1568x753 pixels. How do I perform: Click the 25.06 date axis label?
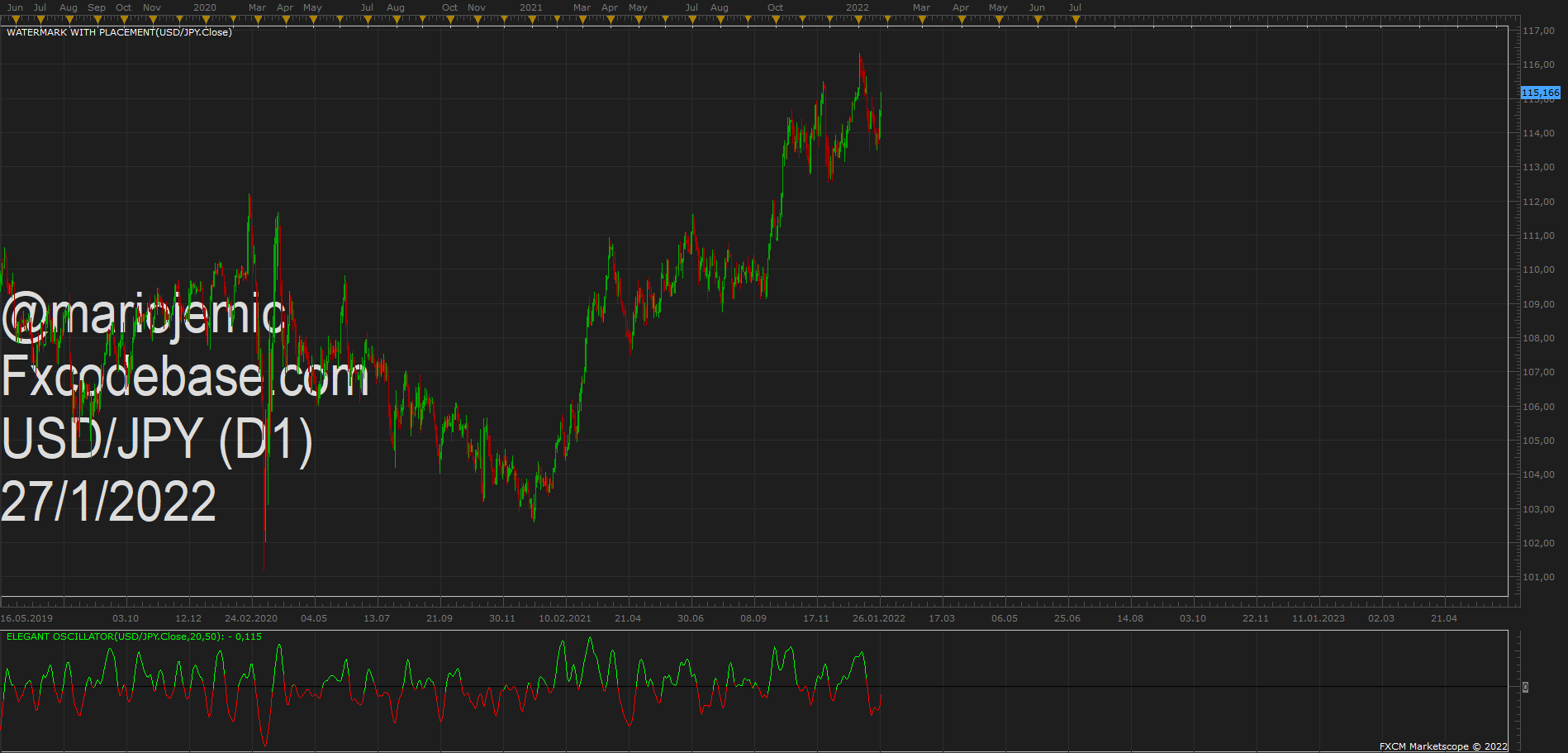click(1067, 618)
